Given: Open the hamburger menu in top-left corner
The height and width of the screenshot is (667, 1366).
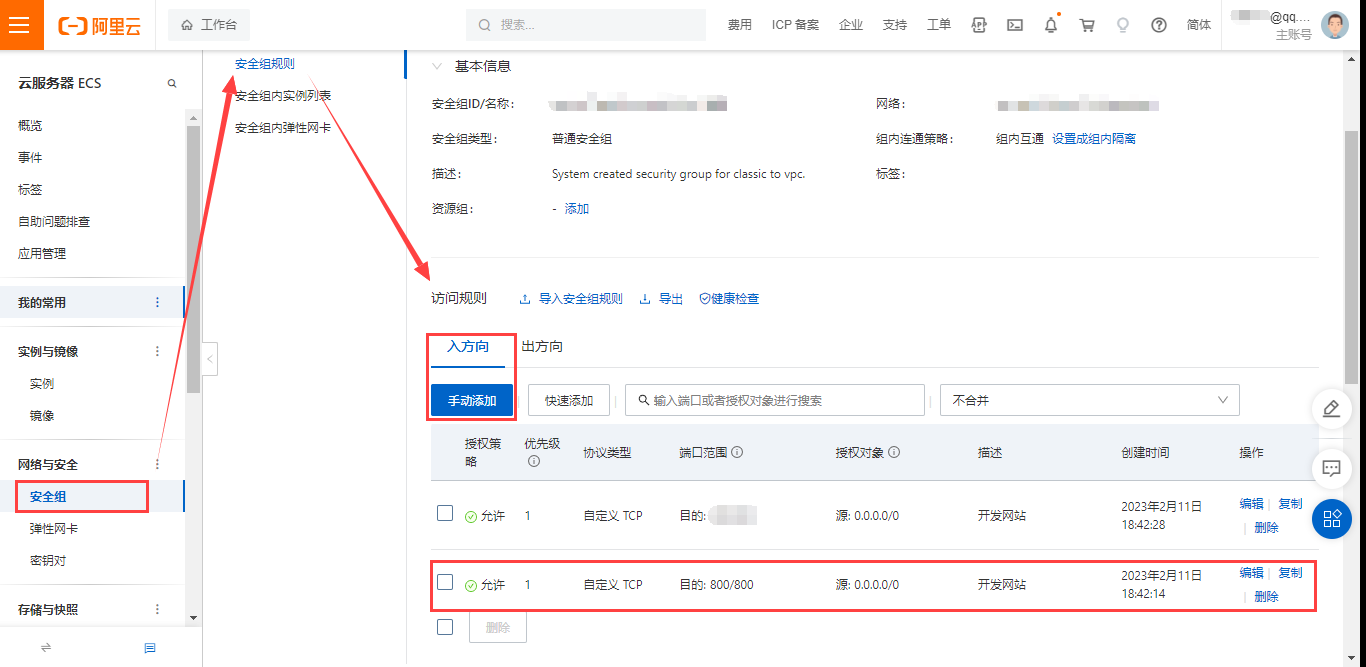Looking at the screenshot, I should click(21, 25).
